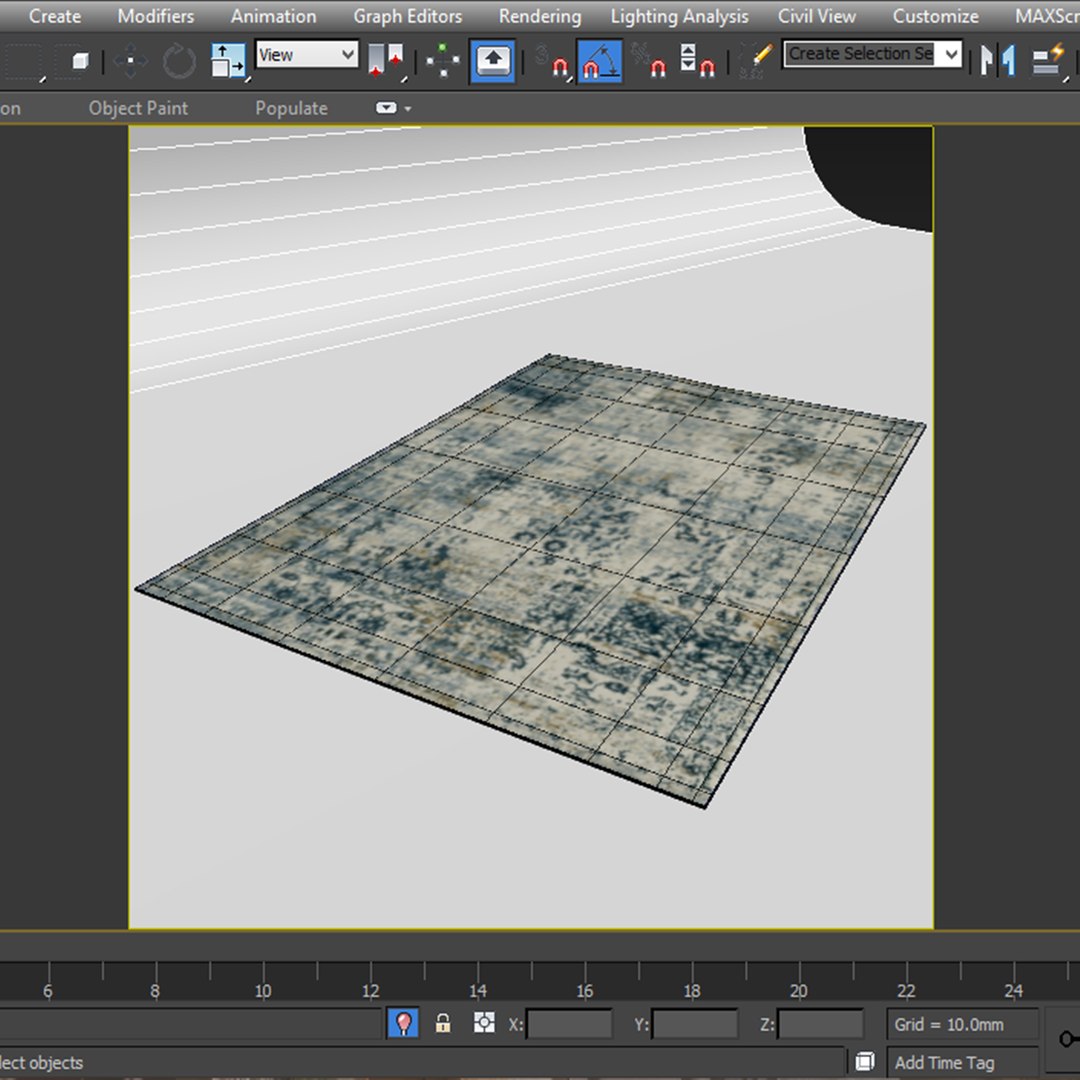The width and height of the screenshot is (1080, 1080).
Task: Toggle the Spinner Snap button
Action: click(x=696, y=61)
